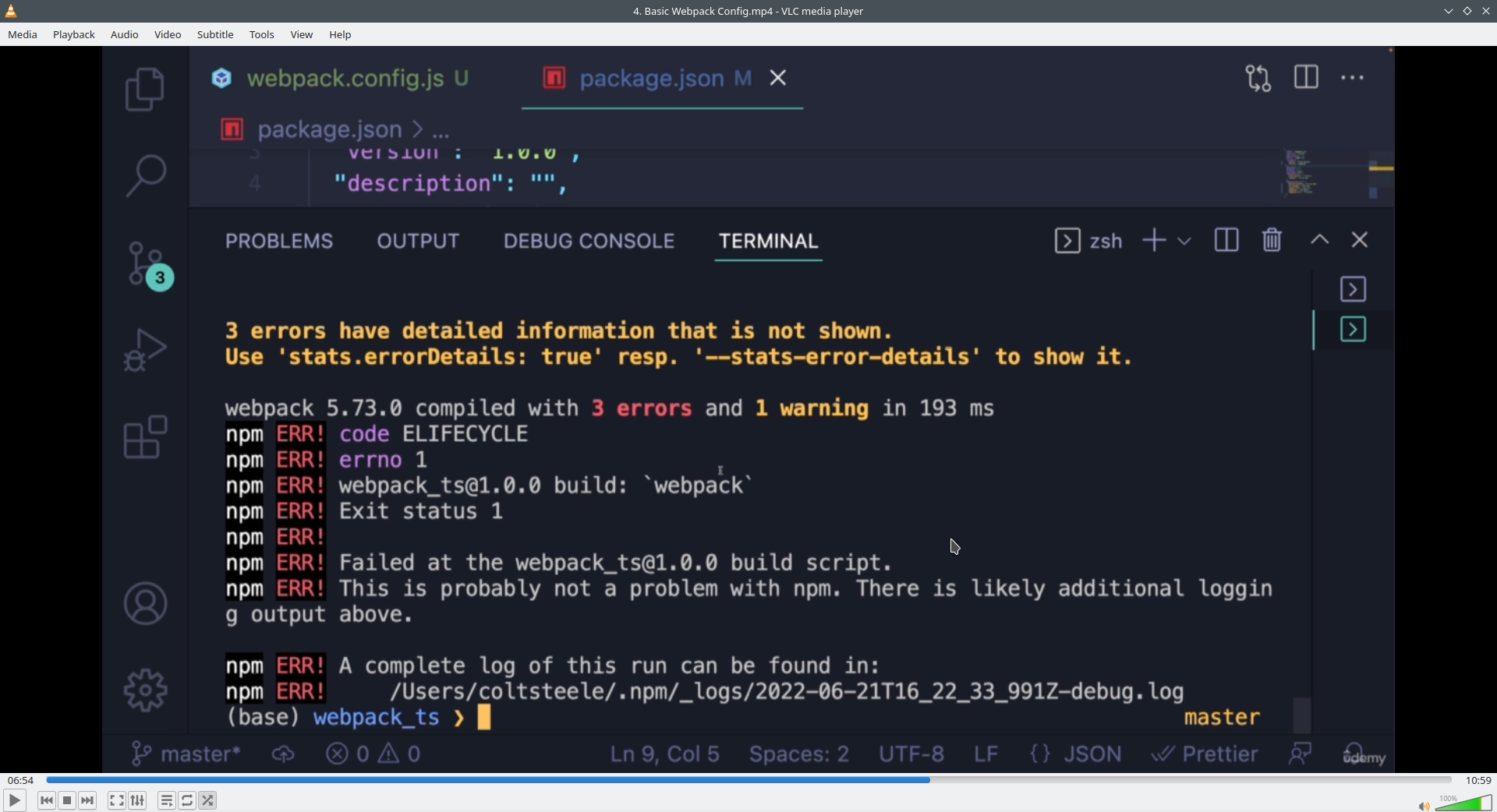
Task: Skip to next media in VLC
Action: 87,800
